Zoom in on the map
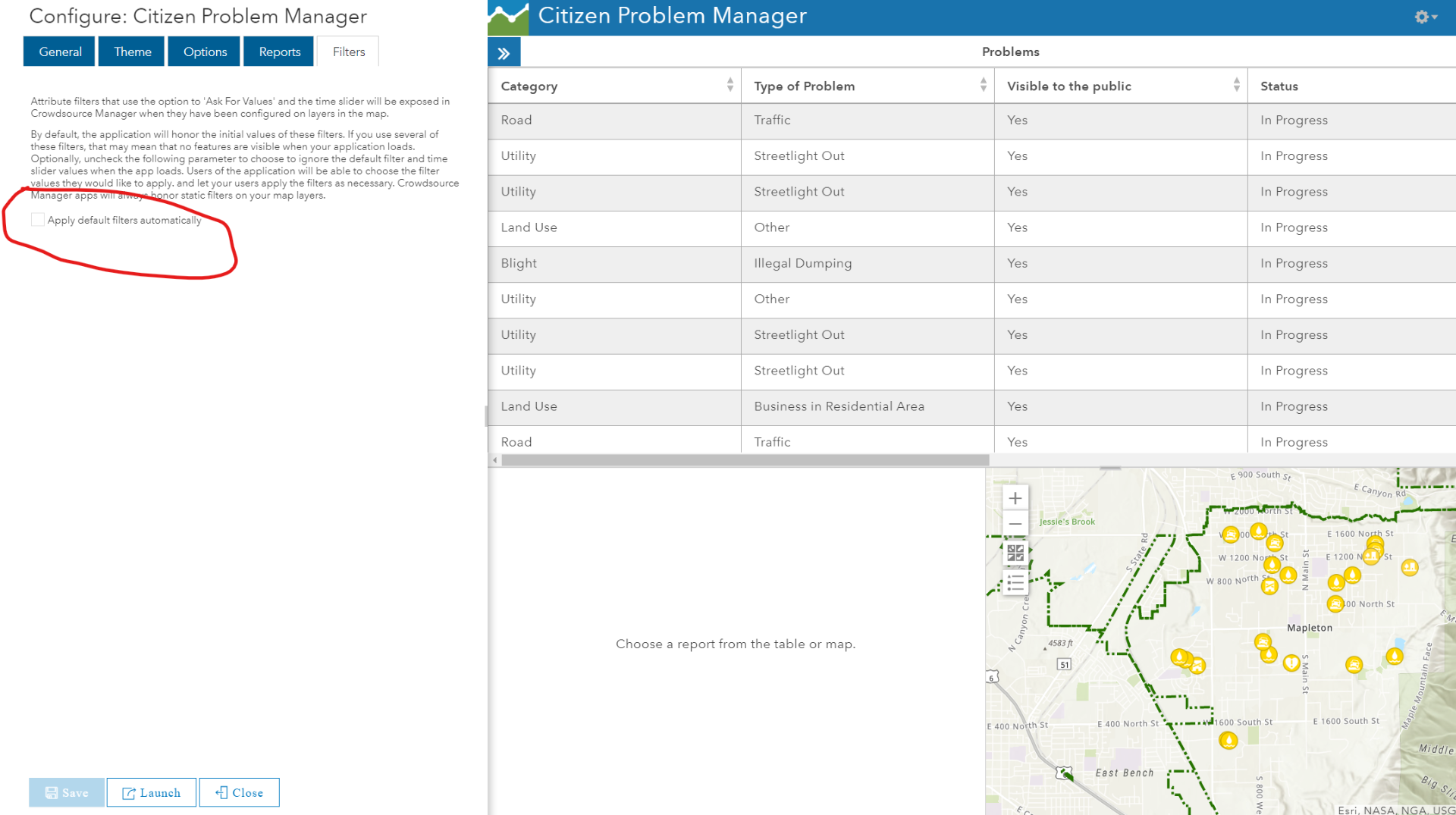Screen dimensions: 1456x815 tap(1015, 498)
